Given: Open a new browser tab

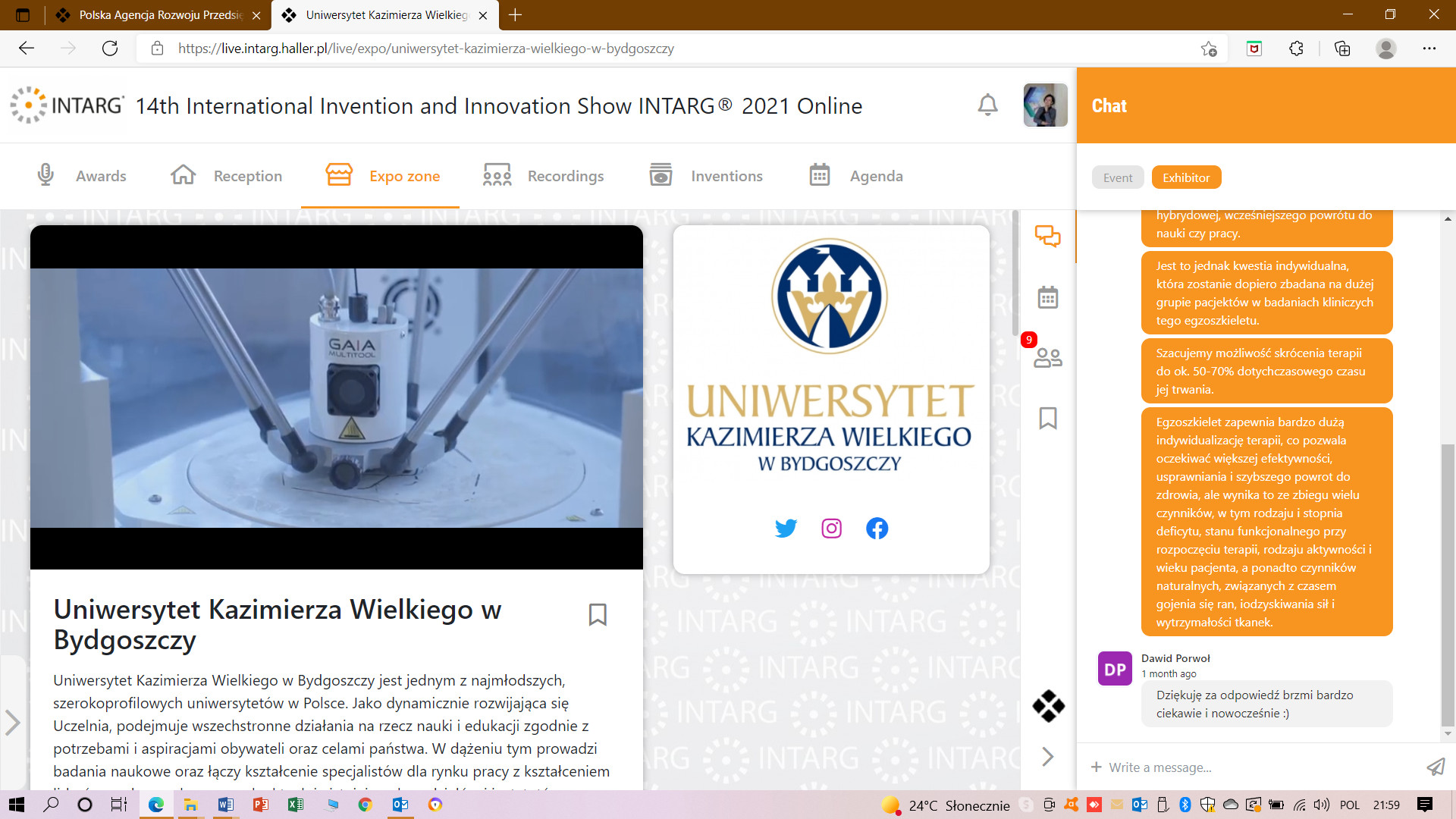Looking at the screenshot, I should point(515,15).
